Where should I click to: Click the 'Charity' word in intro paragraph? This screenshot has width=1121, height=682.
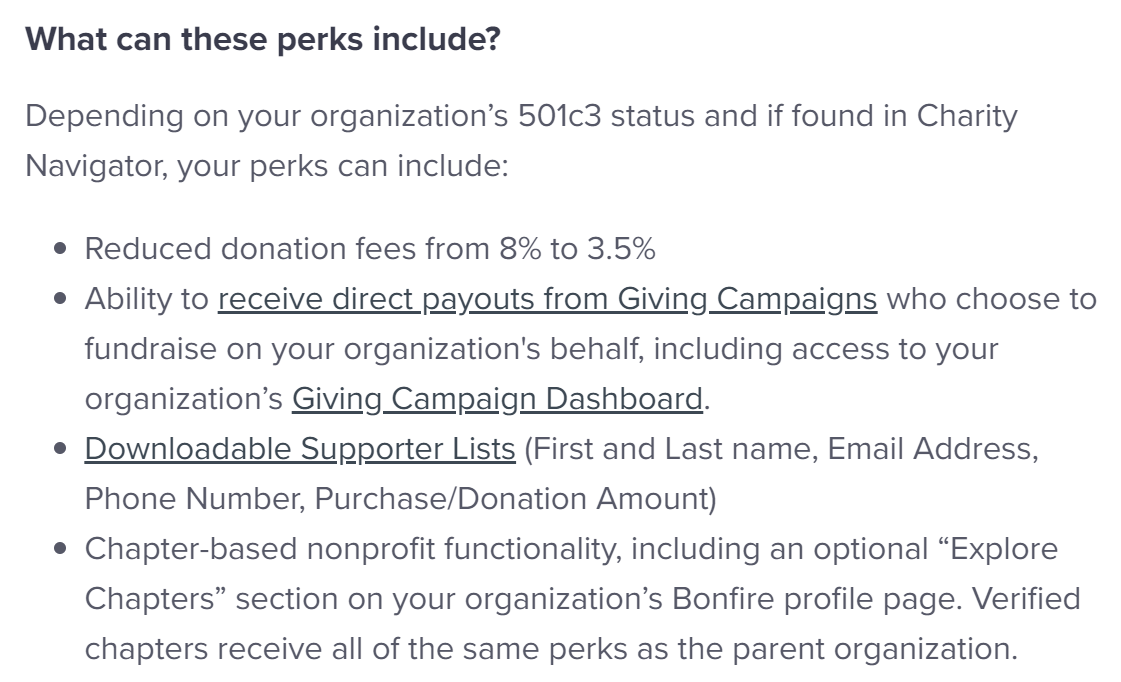967,117
